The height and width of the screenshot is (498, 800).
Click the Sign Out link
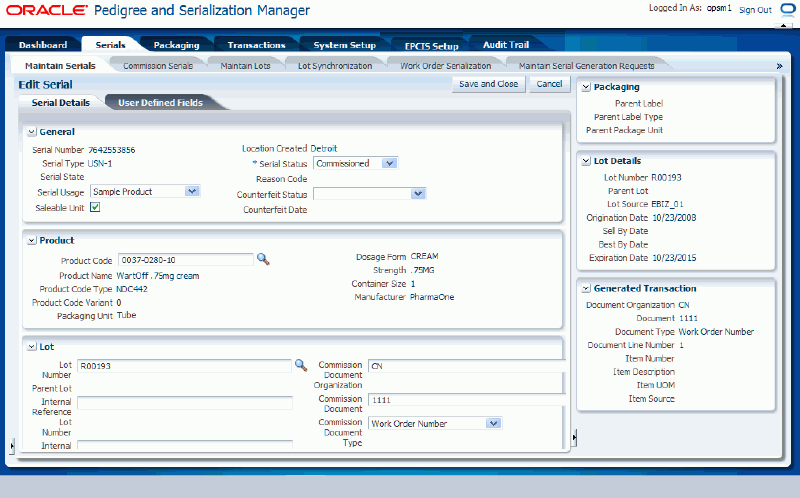(x=755, y=10)
